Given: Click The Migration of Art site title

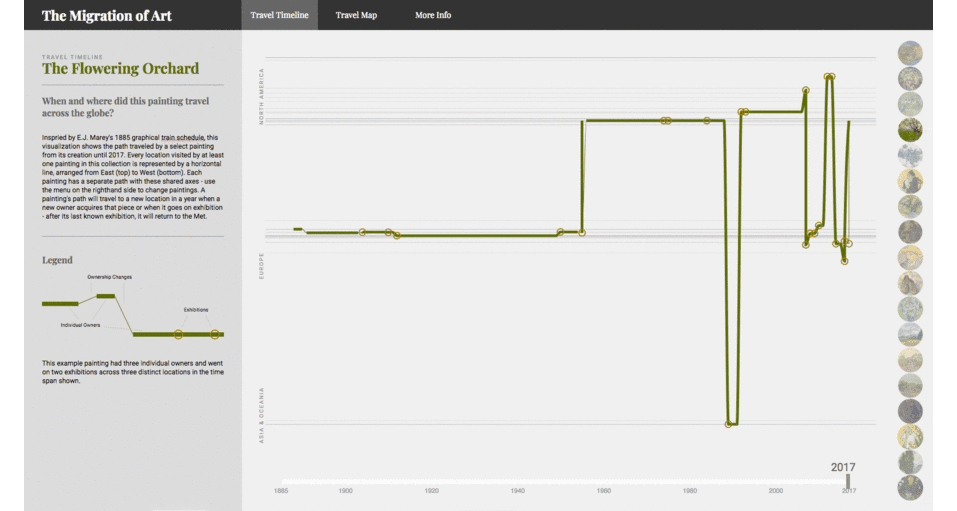Looking at the screenshot, I should pyautogui.click(x=105, y=15).
